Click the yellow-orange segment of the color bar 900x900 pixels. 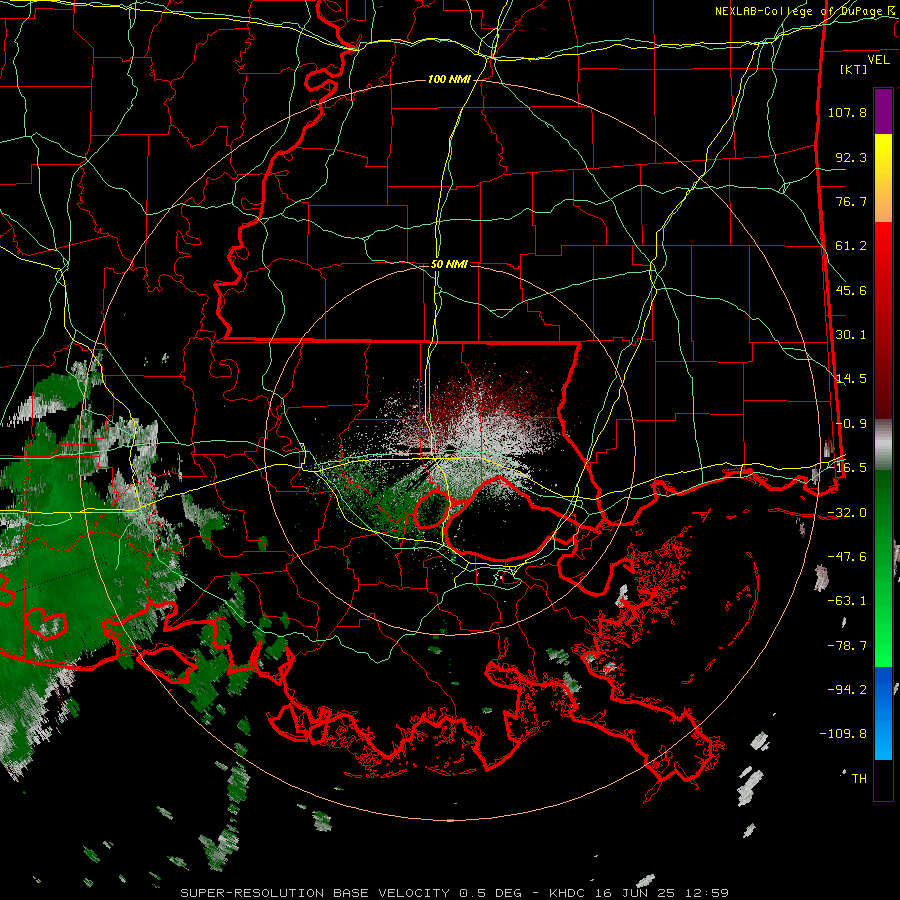pyautogui.click(x=883, y=178)
